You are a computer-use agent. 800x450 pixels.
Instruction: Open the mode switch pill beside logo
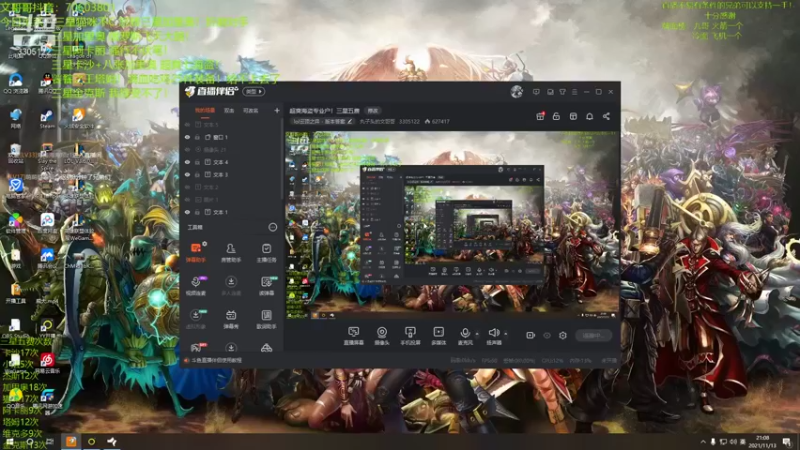pyautogui.click(x=254, y=91)
